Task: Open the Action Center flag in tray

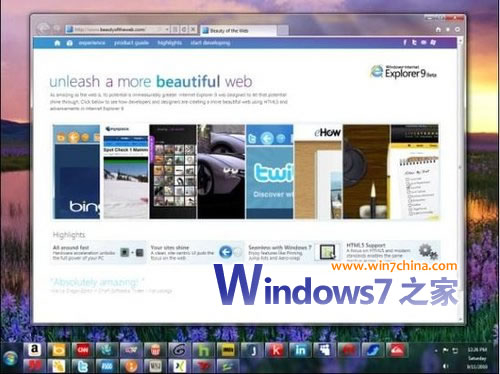Action: coord(446,350)
